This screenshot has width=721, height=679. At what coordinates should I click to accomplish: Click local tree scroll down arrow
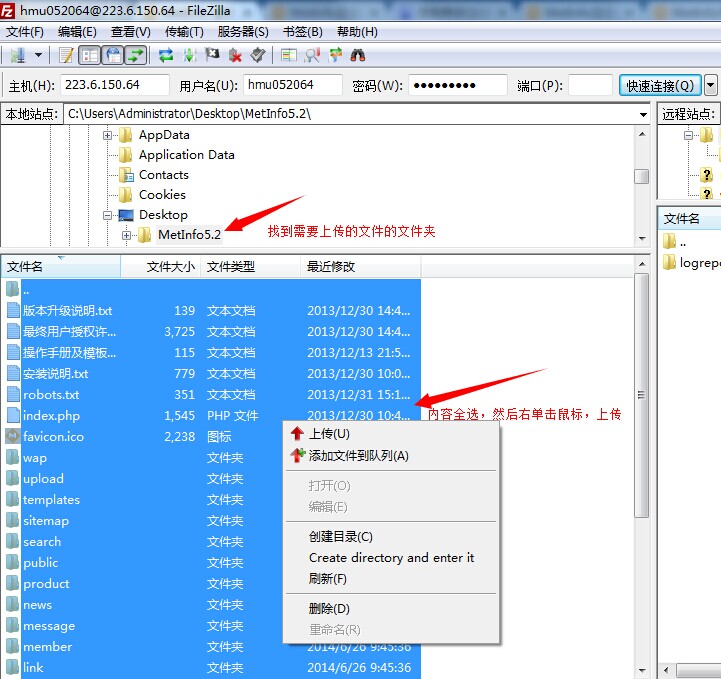(x=642, y=239)
